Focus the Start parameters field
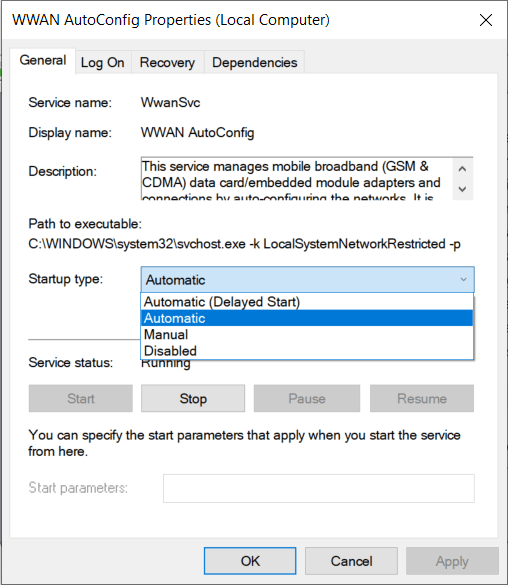This screenshot has height=585, width=508. tap(319, 488)
